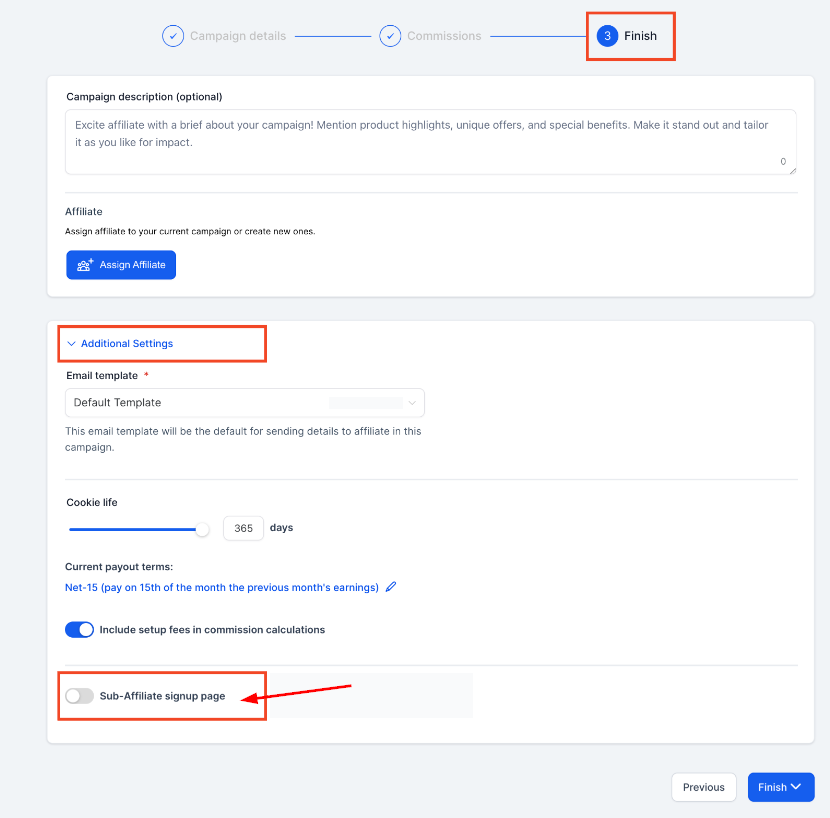Click the Commissions step checkmark icon
Screen dimensions: 830x818
click(x=390, y=36)
